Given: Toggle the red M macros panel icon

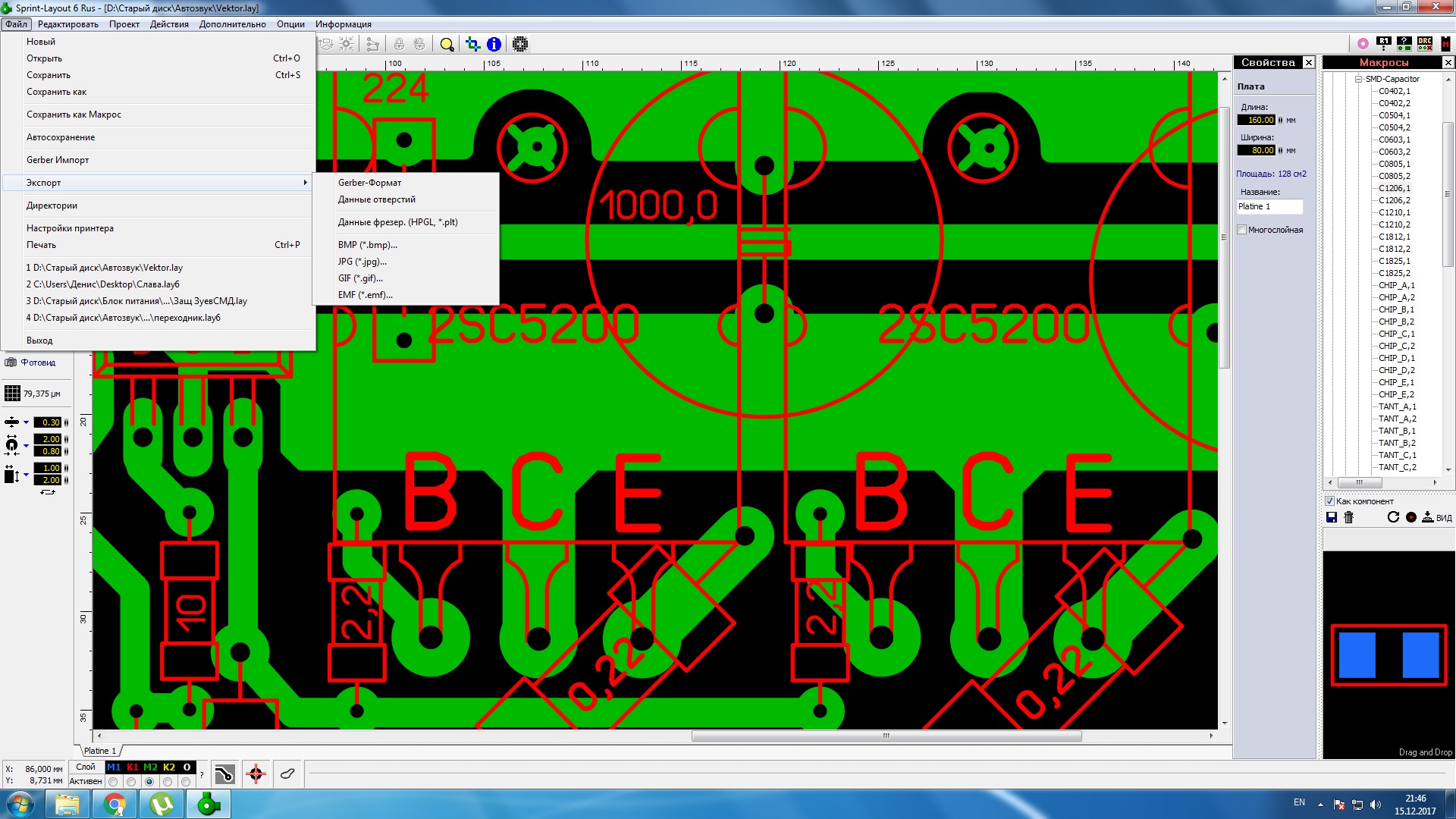Looking at the screenshot, I should point(1445,44).
